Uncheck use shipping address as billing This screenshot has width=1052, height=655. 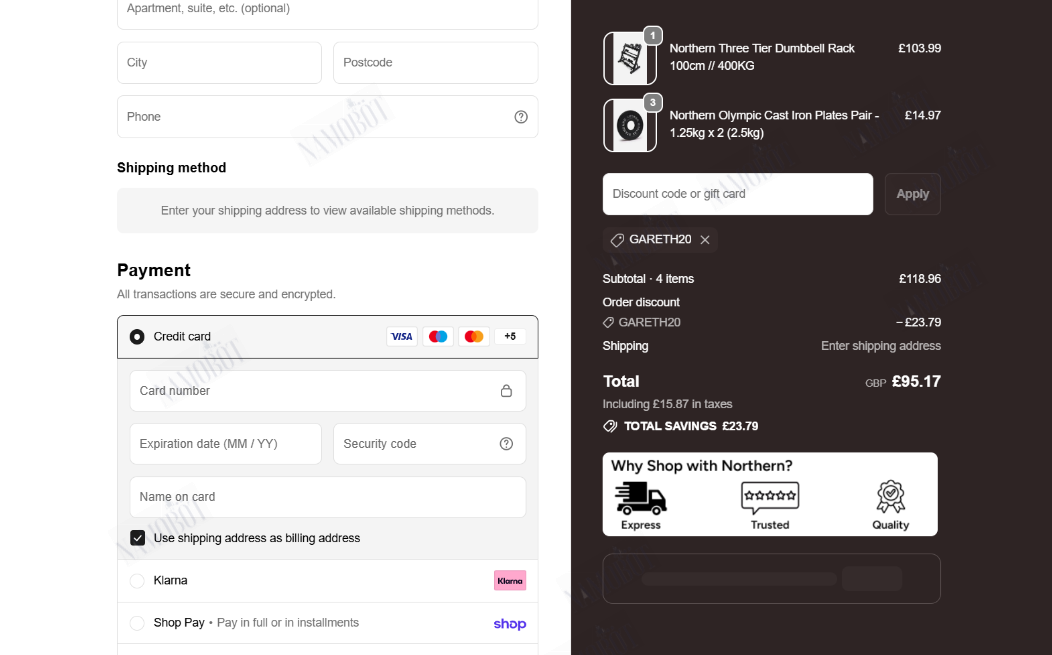click(x=138, y=538)
